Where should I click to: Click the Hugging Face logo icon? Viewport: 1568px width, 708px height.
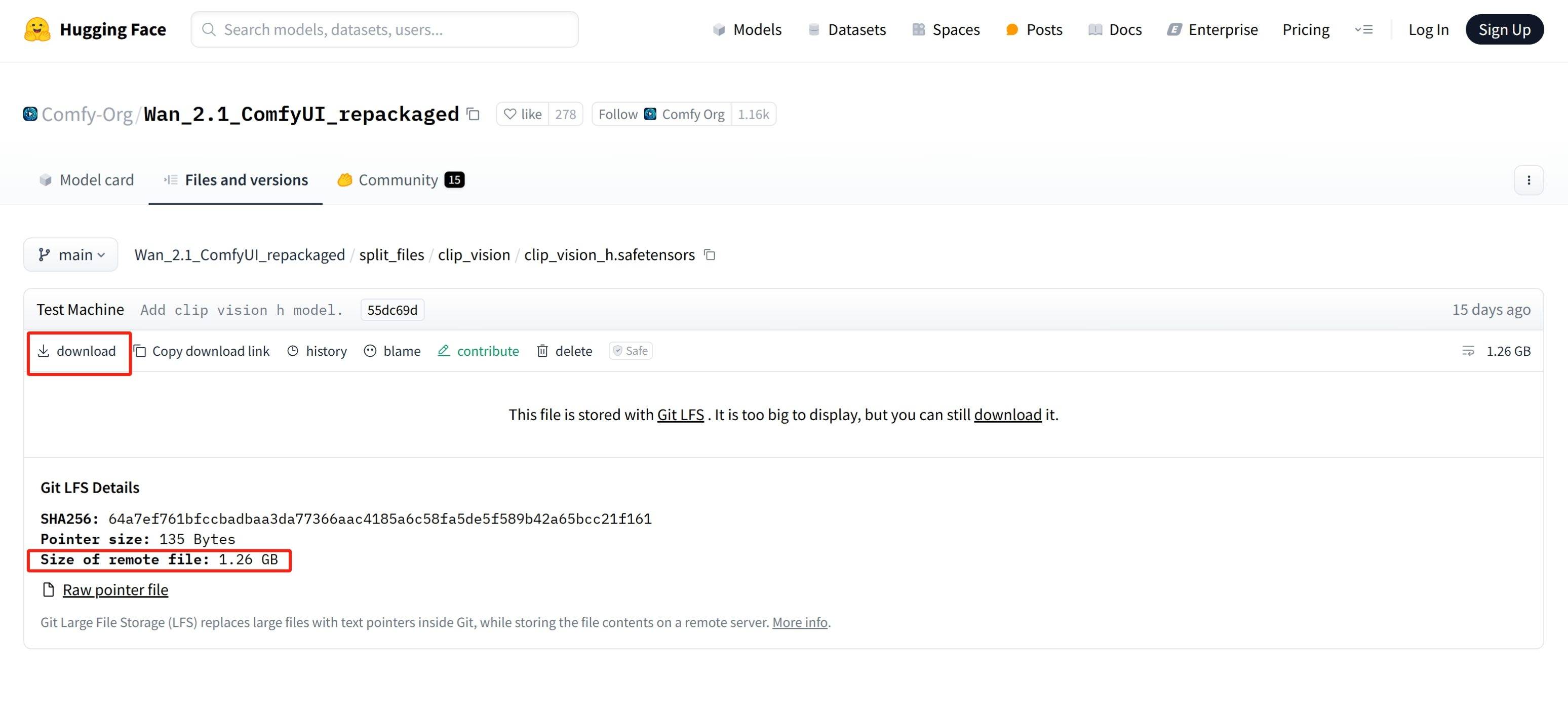pos(36,29)
